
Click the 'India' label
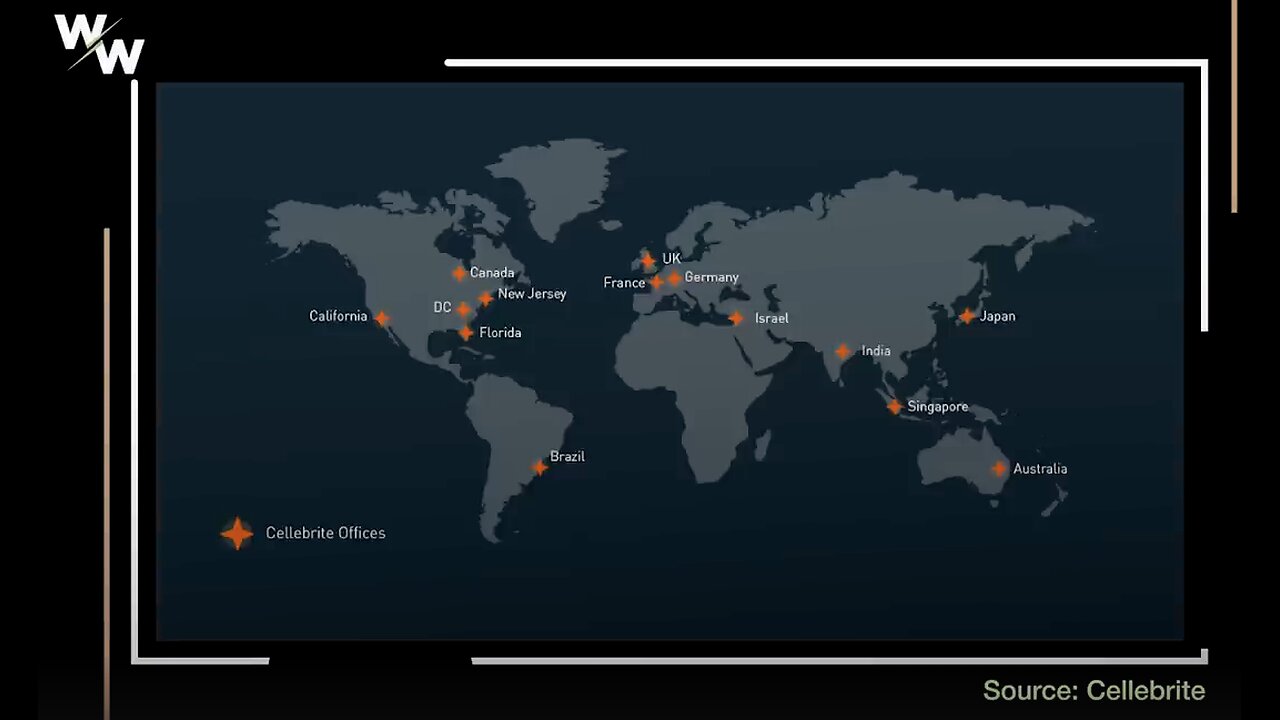click(876, 351)
